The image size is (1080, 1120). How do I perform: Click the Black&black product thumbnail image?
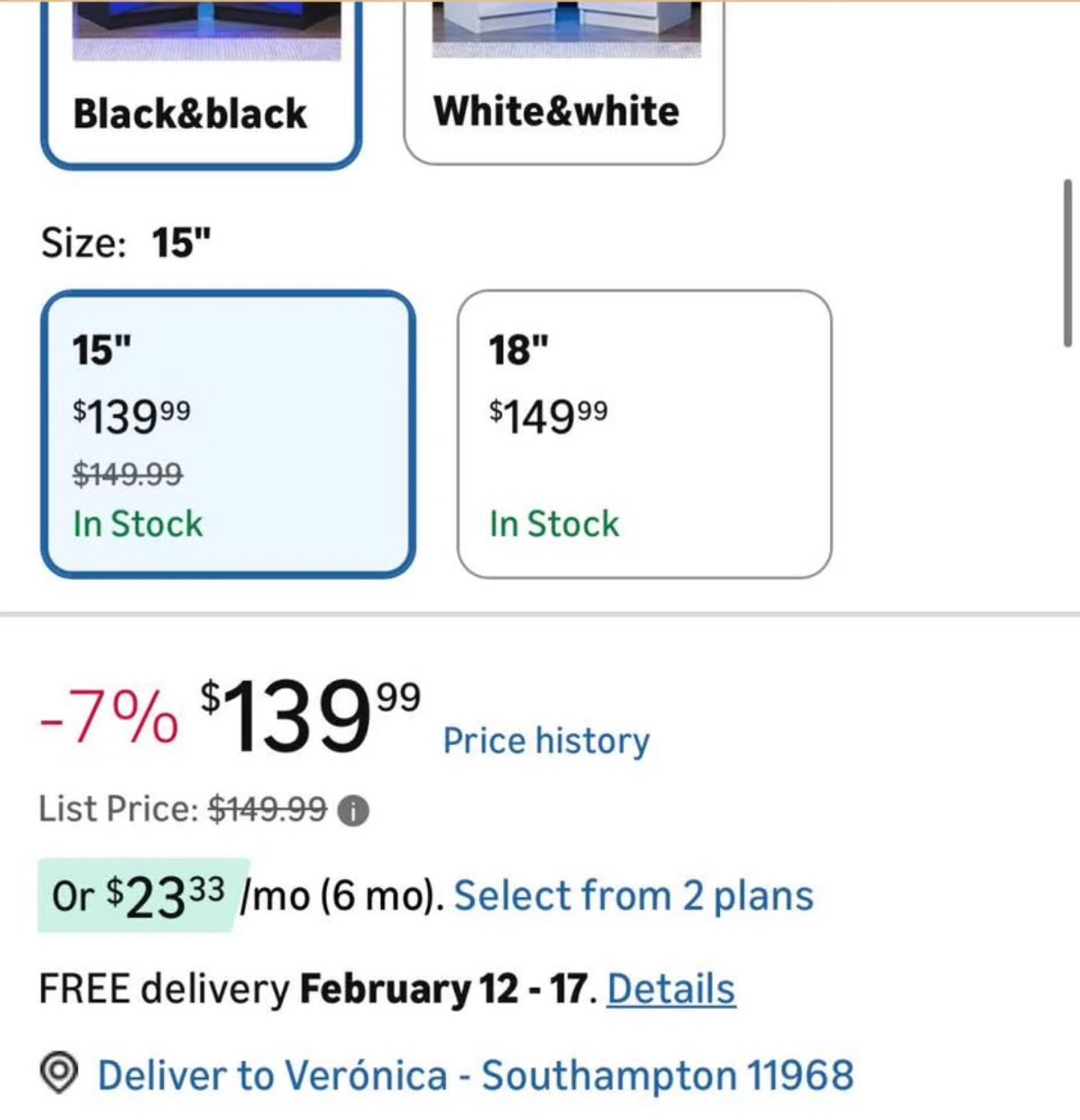[x=207, y=30]
